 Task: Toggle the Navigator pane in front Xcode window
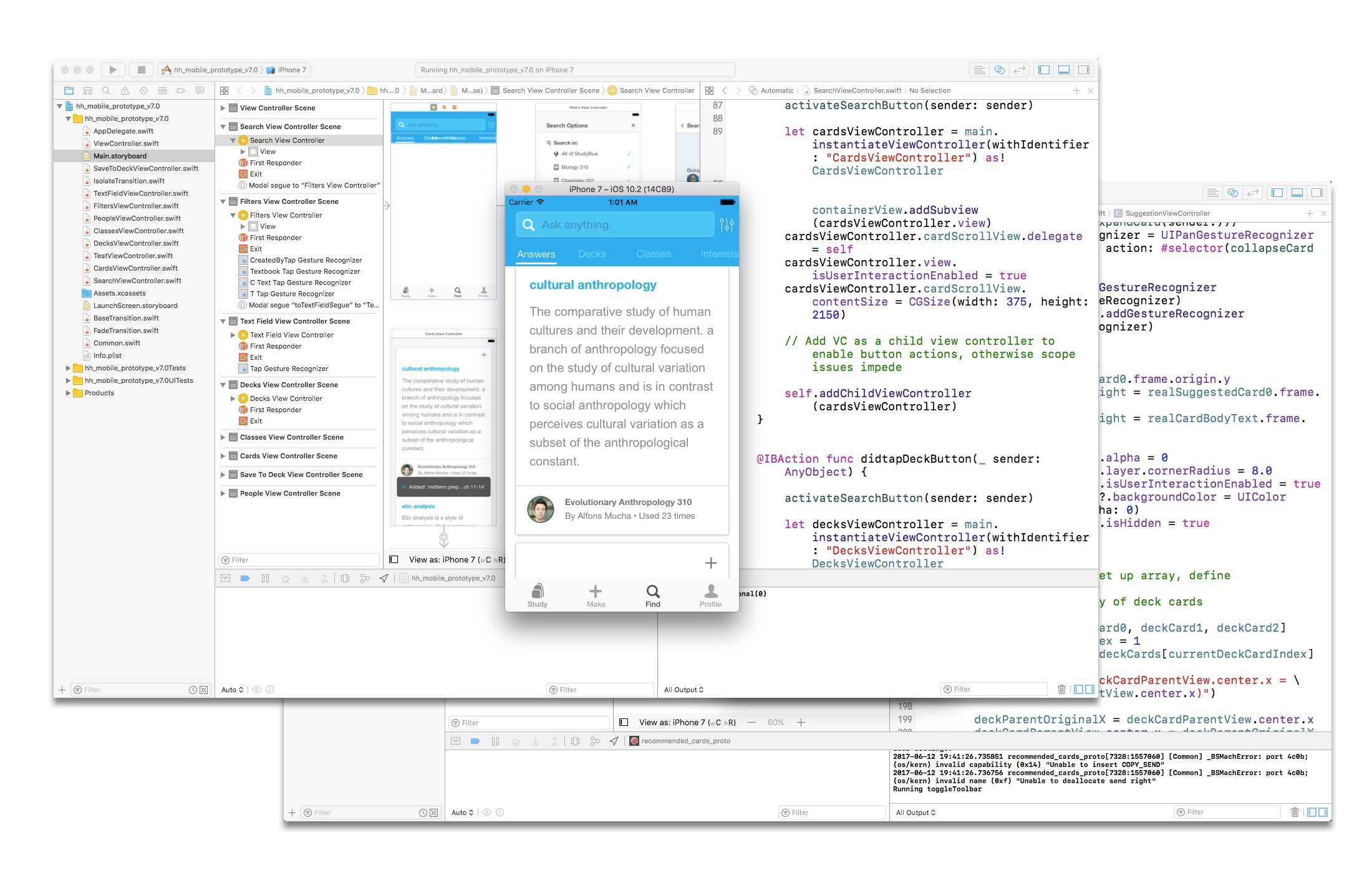(1044, 70)
